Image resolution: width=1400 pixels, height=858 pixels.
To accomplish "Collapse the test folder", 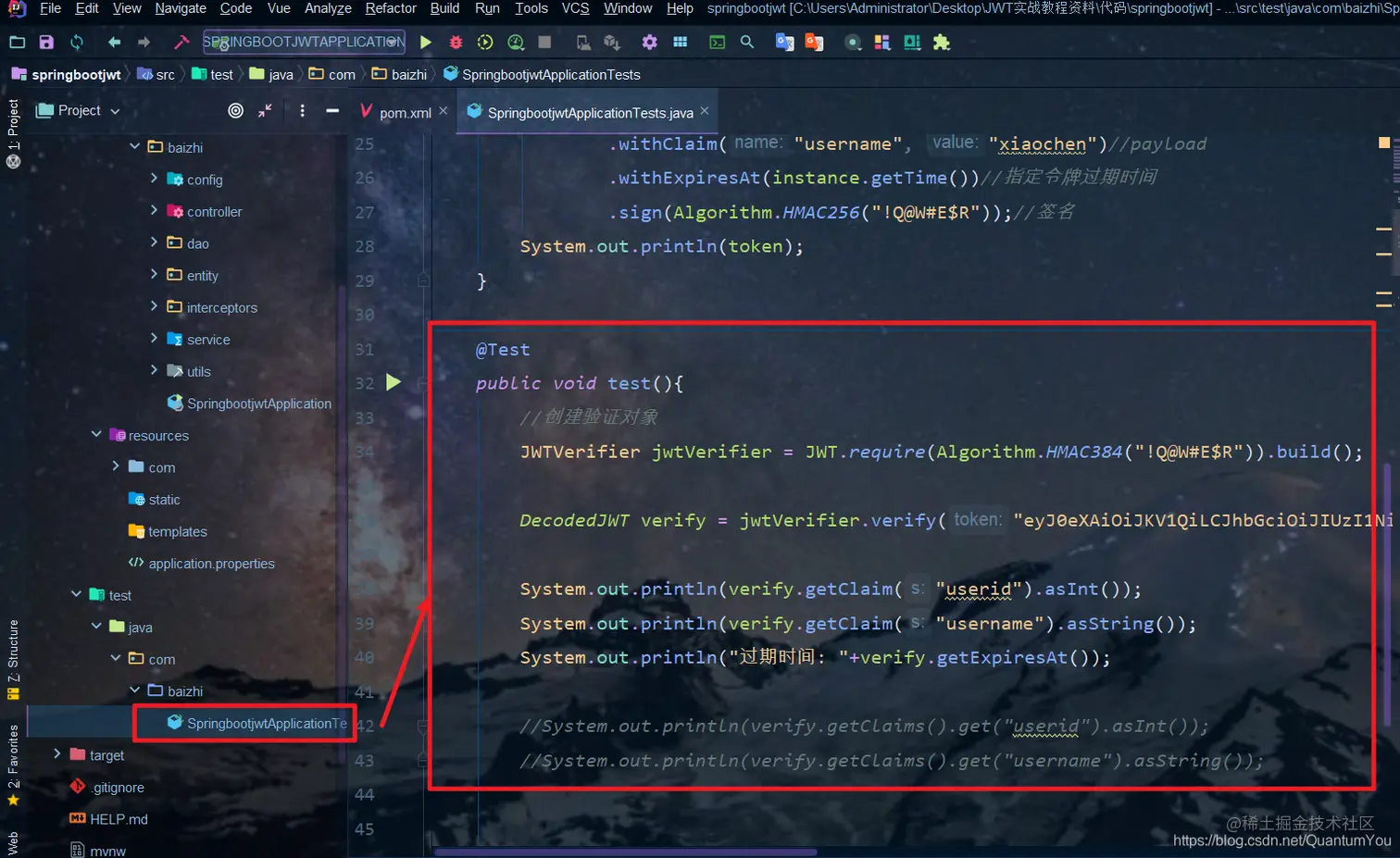I will coord(77,594).
